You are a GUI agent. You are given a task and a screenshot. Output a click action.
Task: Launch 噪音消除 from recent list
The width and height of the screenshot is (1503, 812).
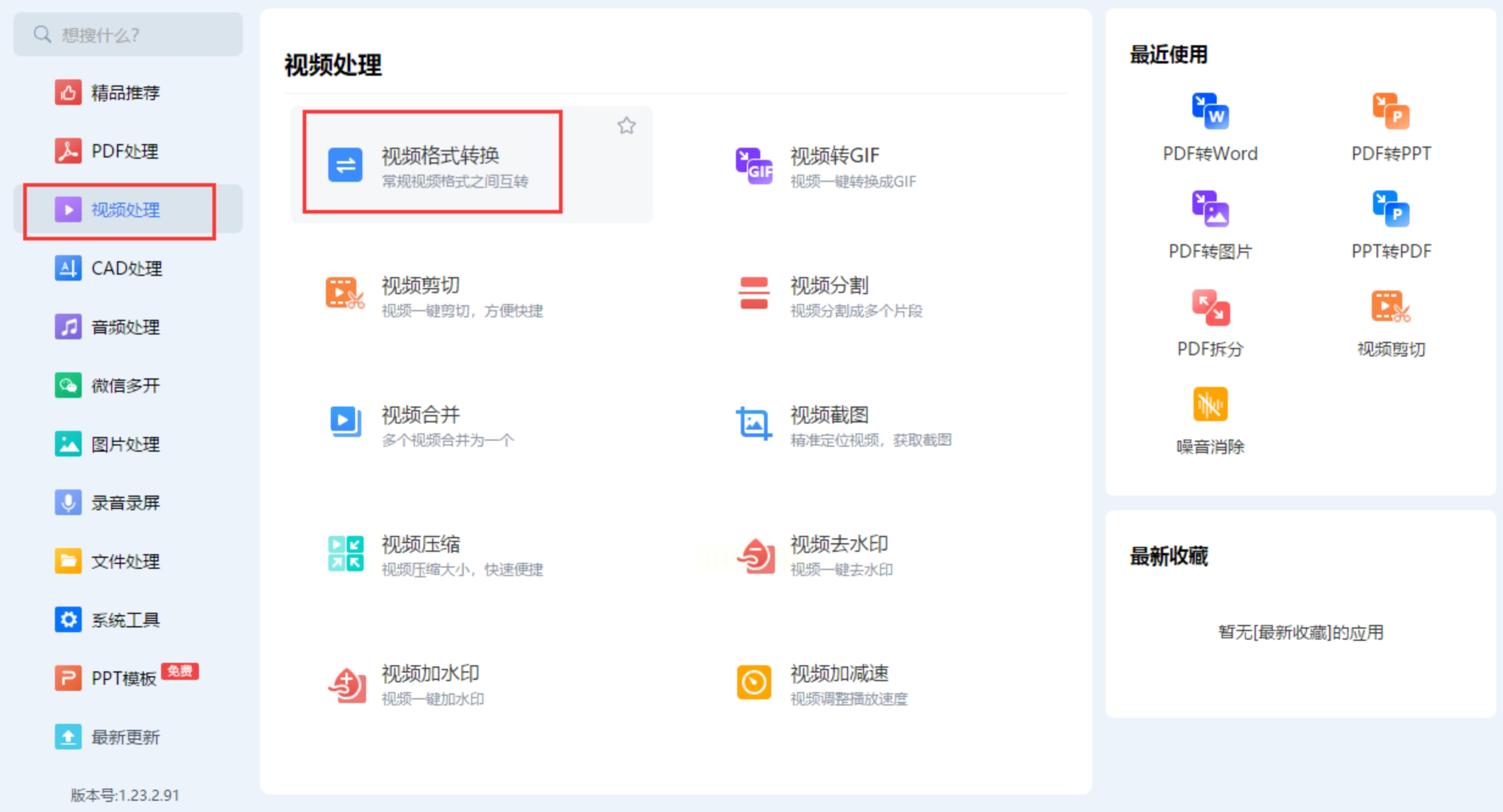pos(1210,420)
